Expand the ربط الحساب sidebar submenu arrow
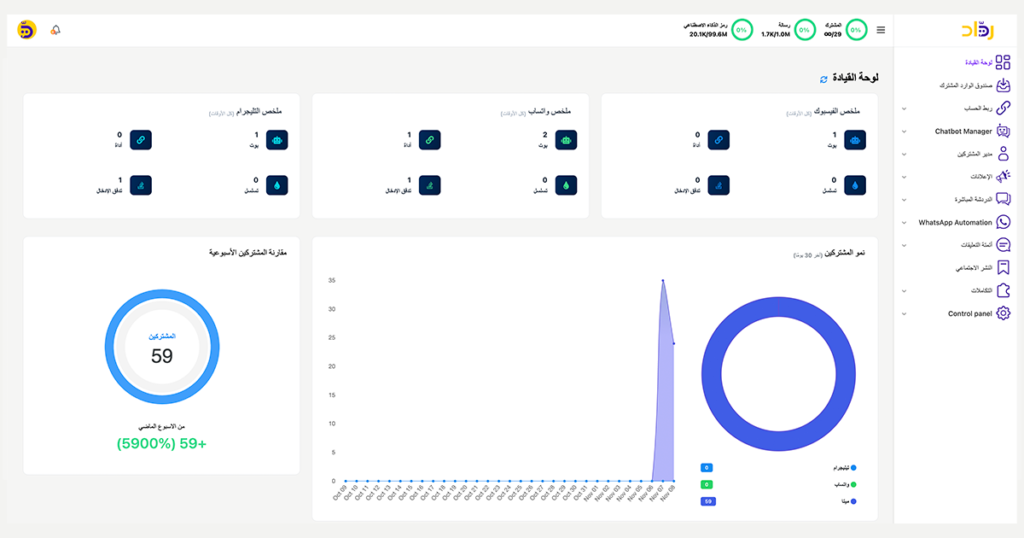The height and width of the screenshot is (538, 1024). (904, 109)
